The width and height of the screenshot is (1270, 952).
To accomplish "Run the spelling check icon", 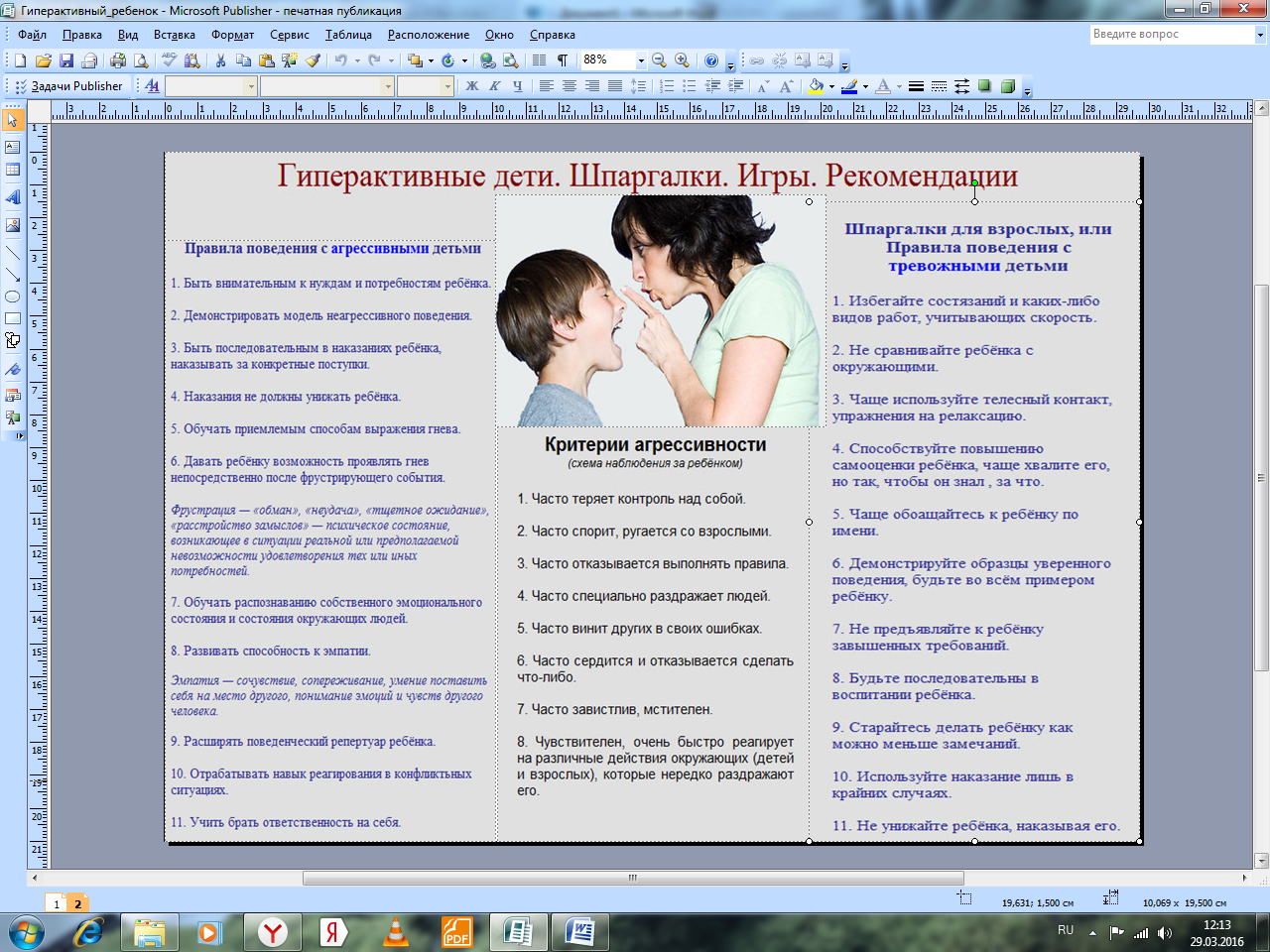I will (170, 60).
